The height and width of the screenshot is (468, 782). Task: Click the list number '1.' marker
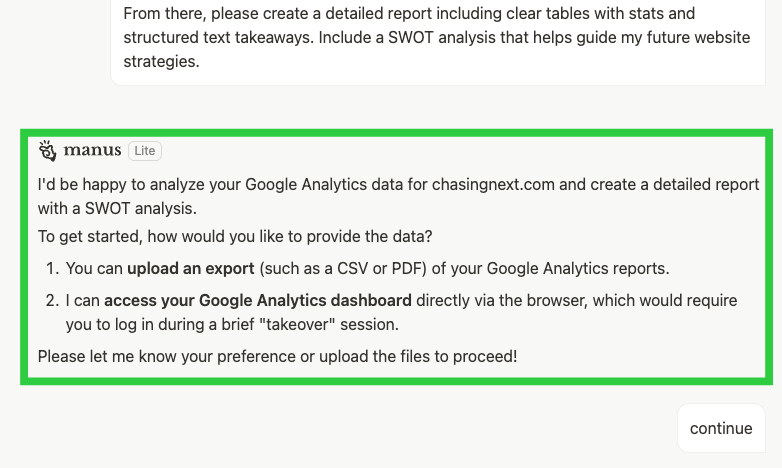coord(53,269)
